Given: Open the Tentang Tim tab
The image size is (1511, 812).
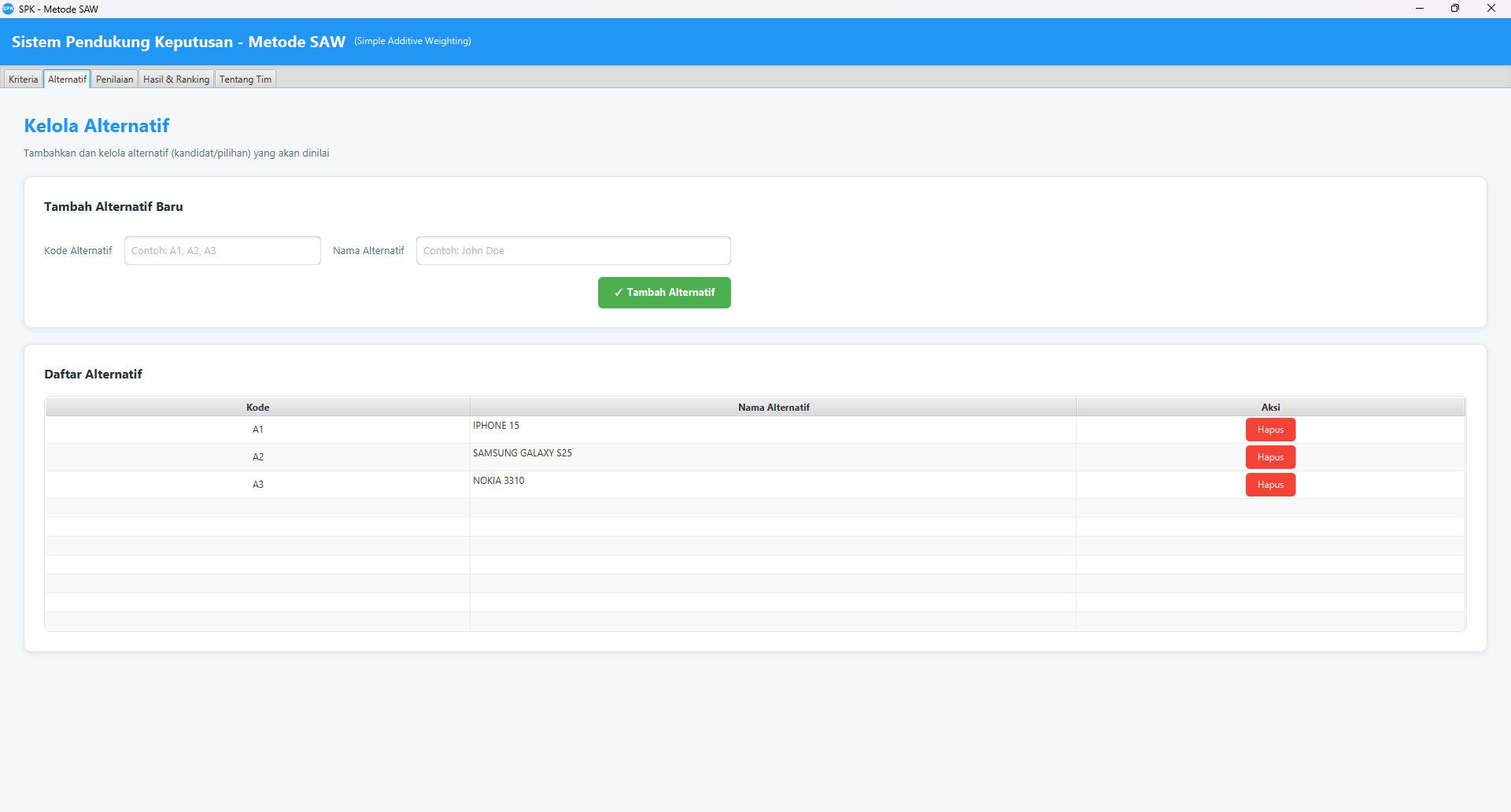Looking at the screenshot, I should click(x=246, y=79).
